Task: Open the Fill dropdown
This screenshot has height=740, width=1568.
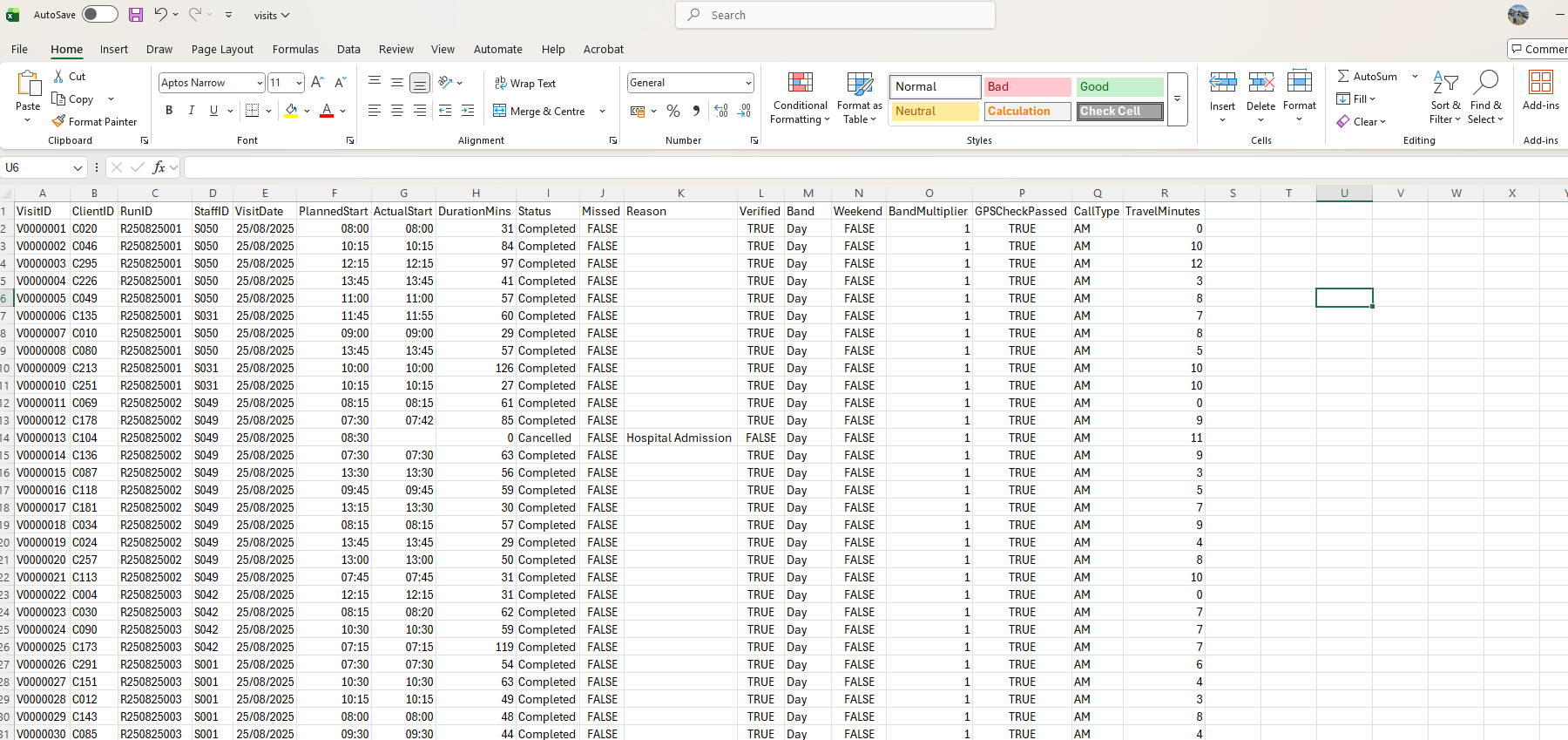Action: [x=1356, y=99]
